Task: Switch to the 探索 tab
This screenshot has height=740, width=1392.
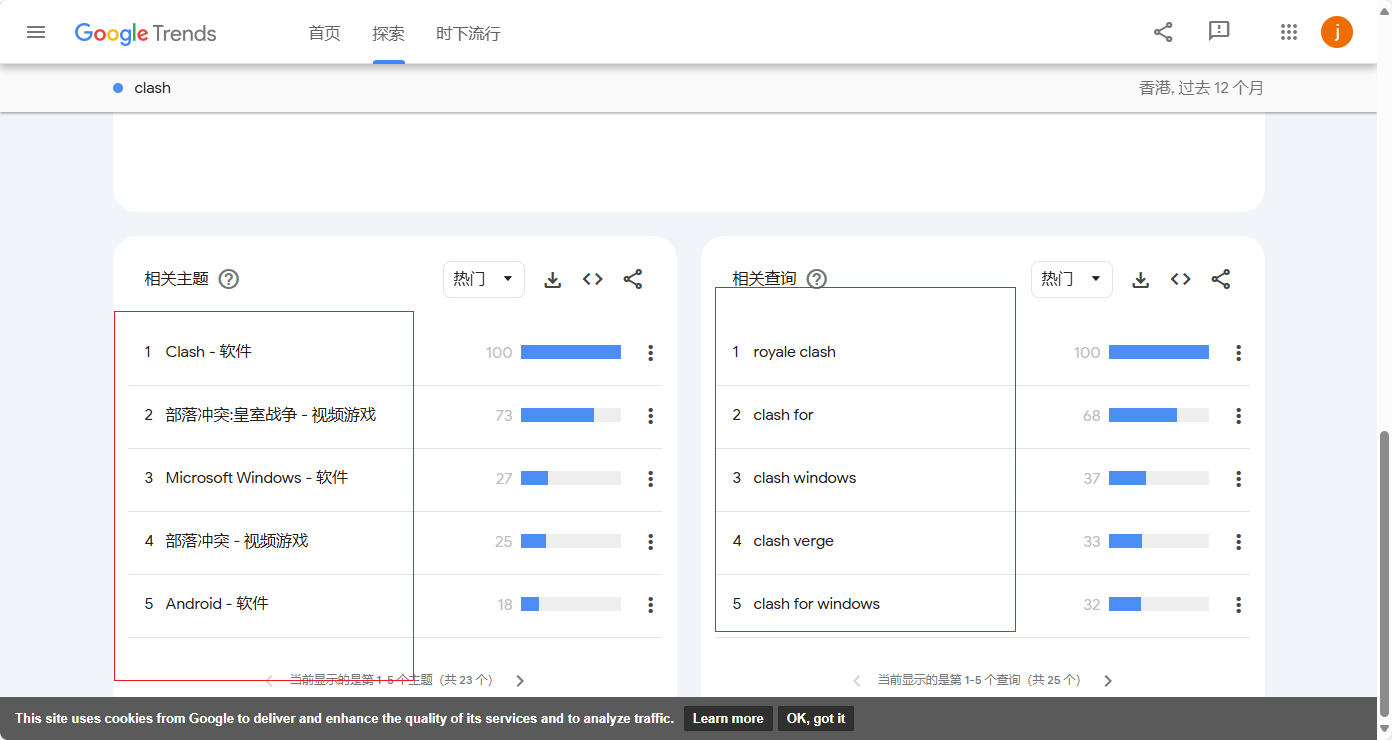Action: pos(389,33)
